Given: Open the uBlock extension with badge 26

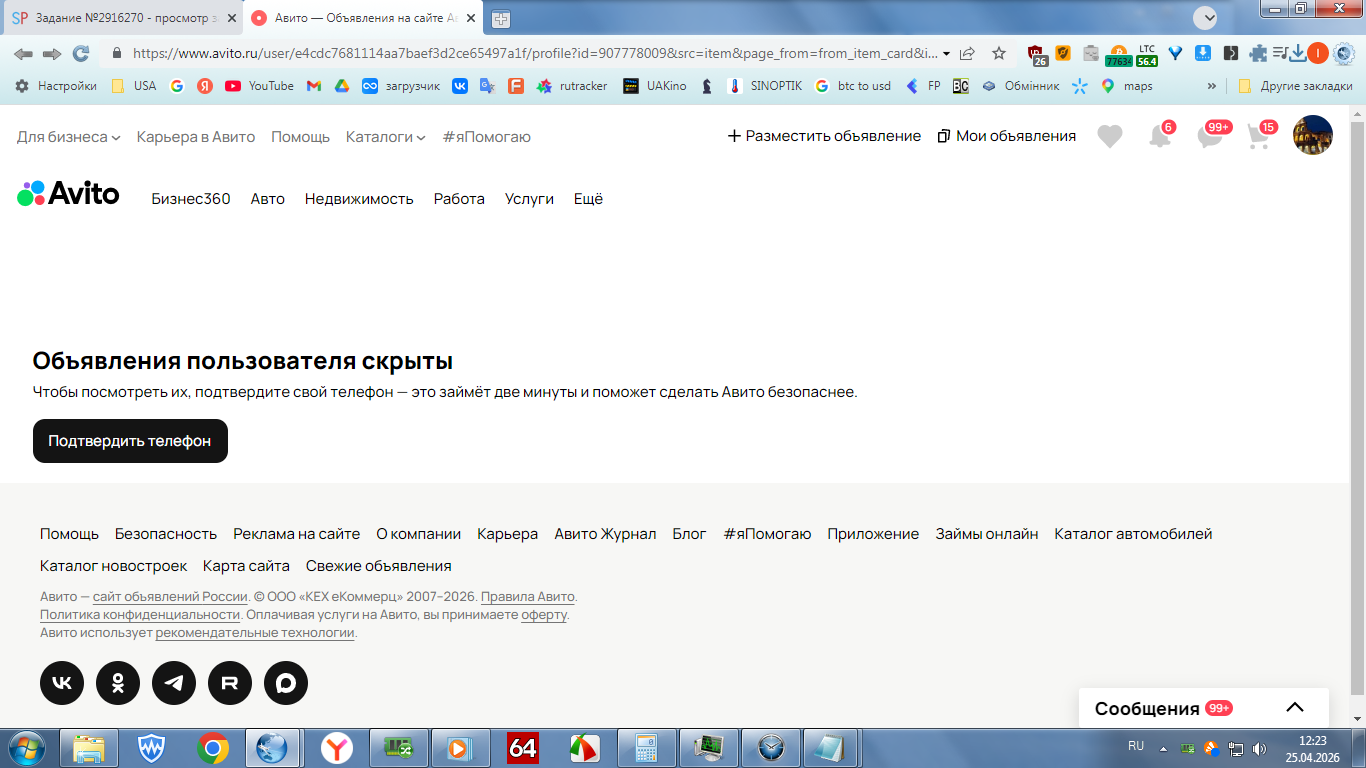Looking at the screenshot, I should (1037, 55).
